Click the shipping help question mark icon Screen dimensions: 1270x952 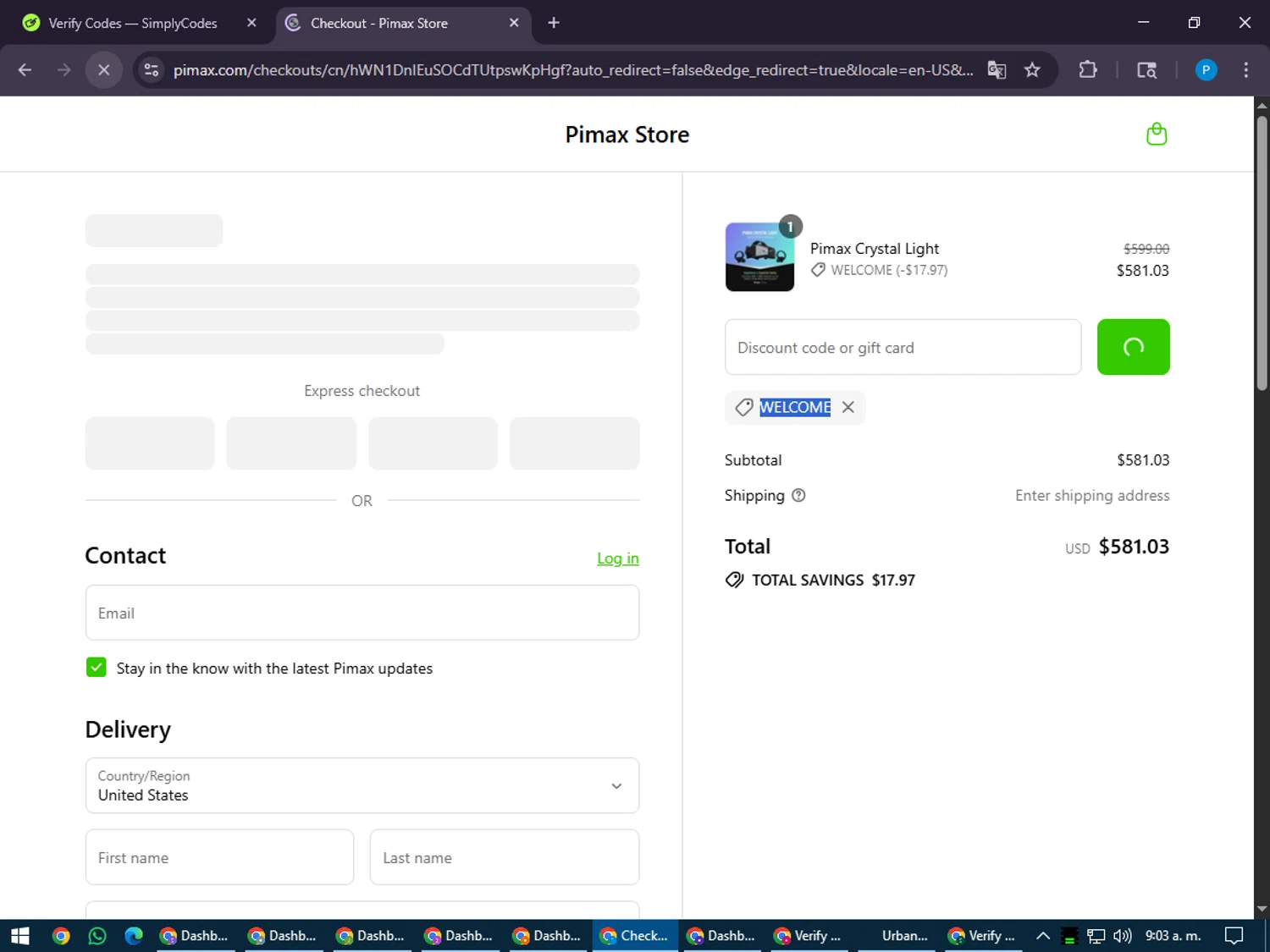(798, 496)
